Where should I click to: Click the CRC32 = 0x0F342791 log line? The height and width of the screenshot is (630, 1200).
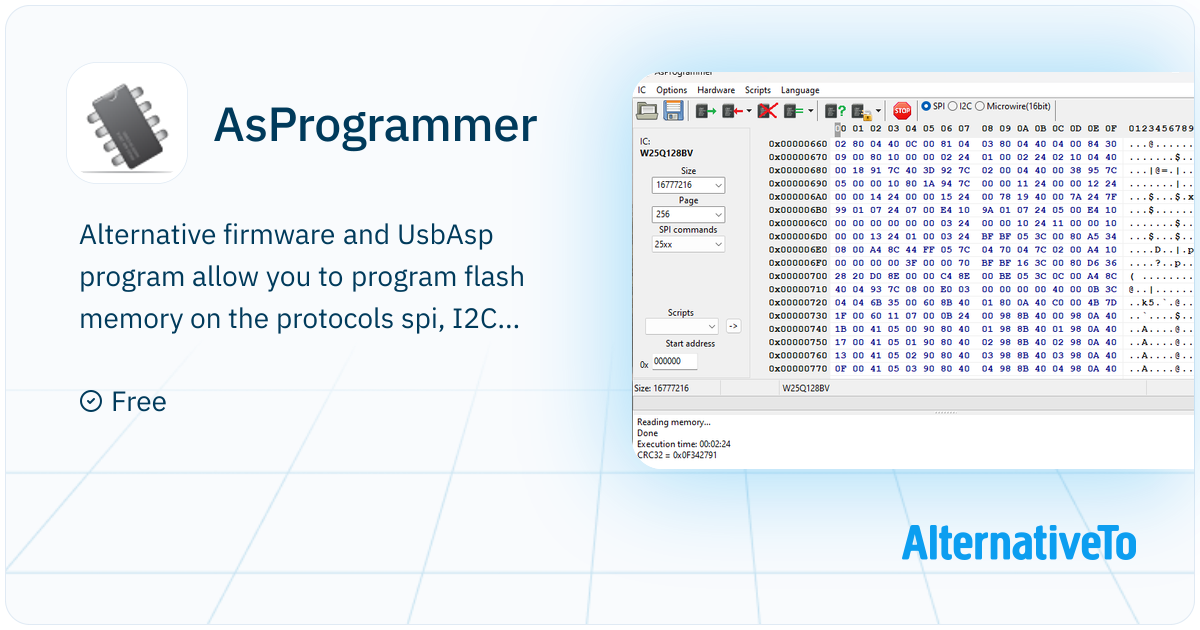(x=677, y=455)
